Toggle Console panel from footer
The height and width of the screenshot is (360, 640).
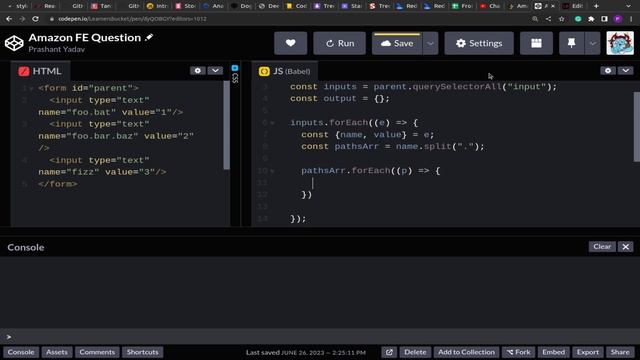21,352
